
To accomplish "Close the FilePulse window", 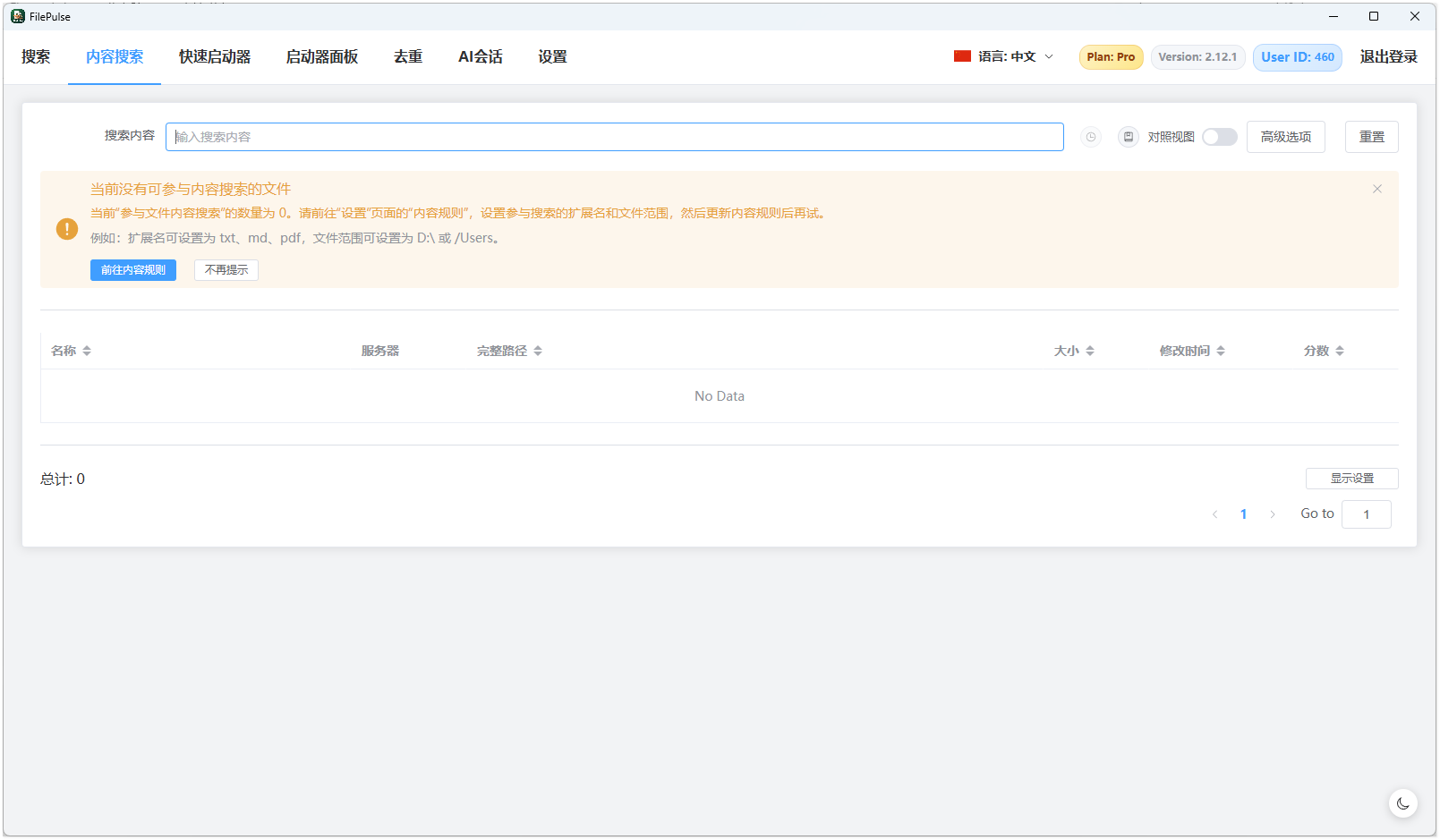I will 1415,16.
